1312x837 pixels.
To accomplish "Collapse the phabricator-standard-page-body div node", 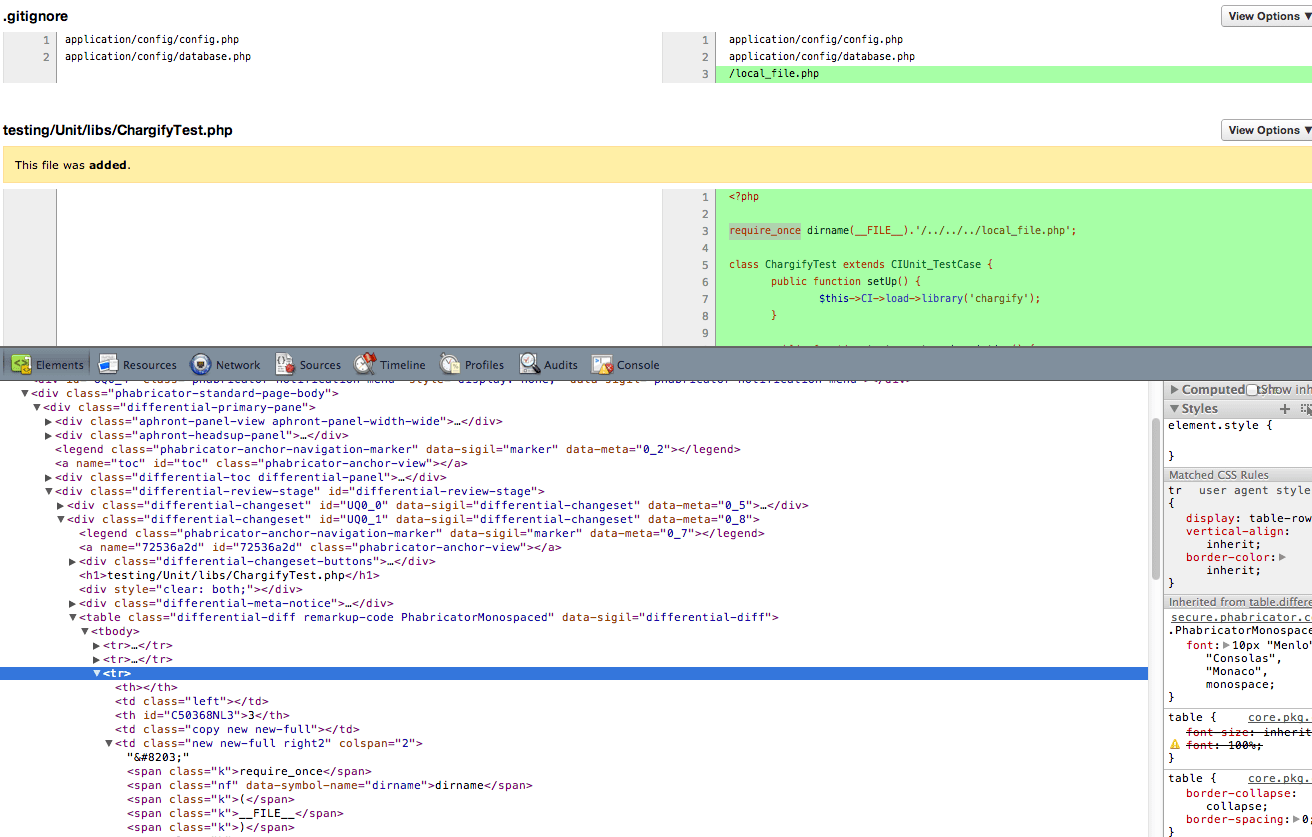I will (x=25, y=394).
